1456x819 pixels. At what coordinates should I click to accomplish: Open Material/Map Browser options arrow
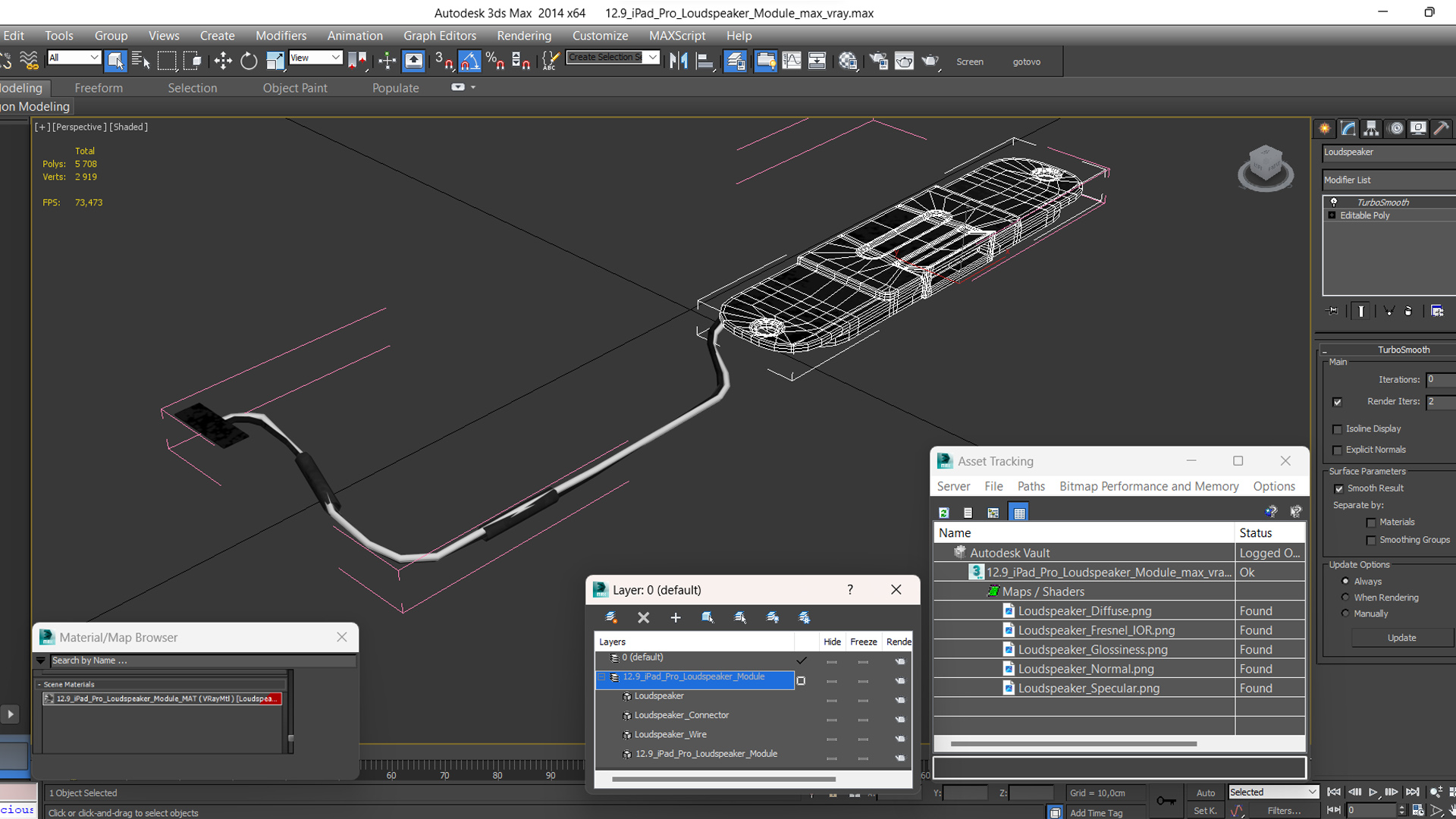click(x=41, y=661)
